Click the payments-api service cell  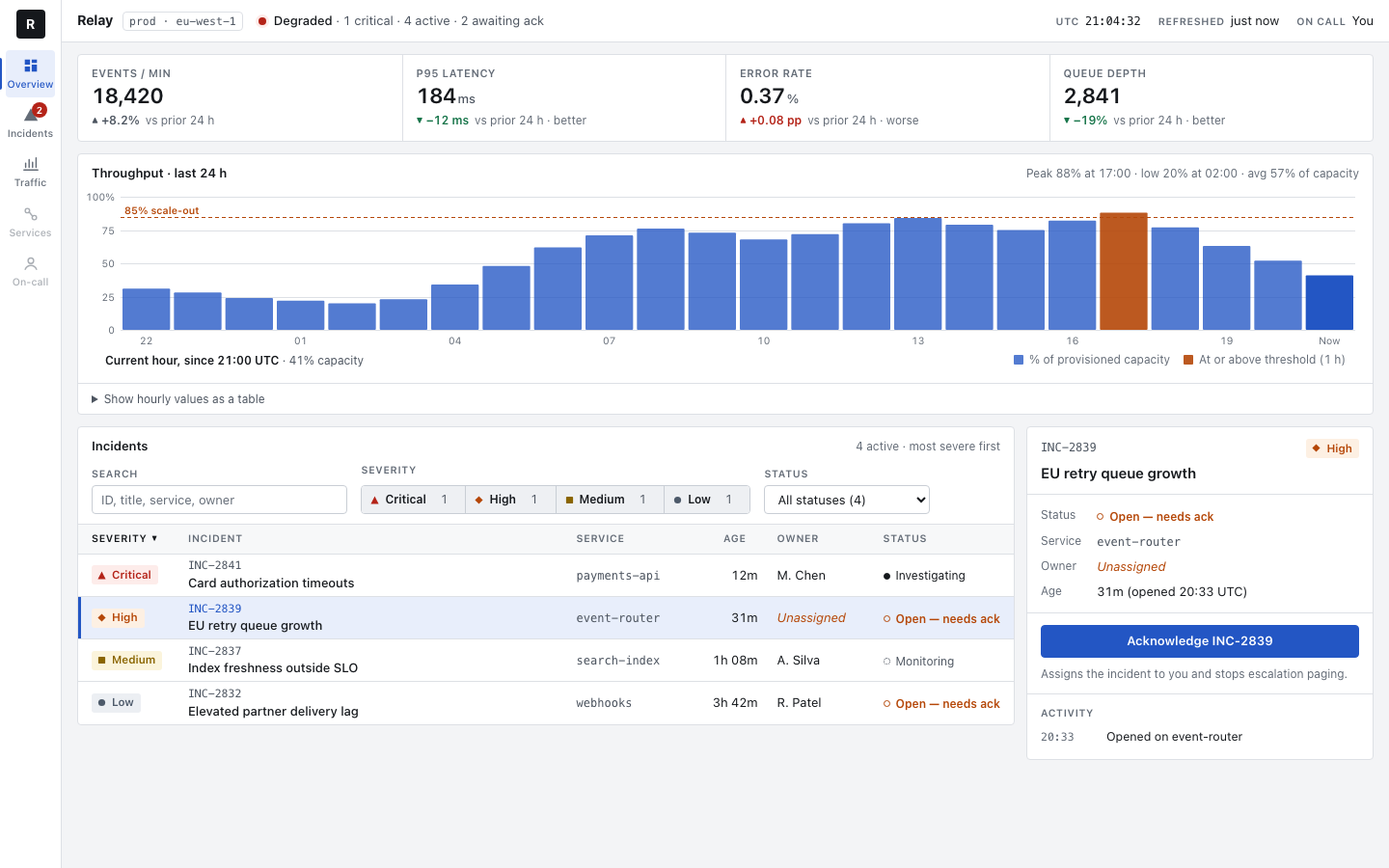pos(618,576)
